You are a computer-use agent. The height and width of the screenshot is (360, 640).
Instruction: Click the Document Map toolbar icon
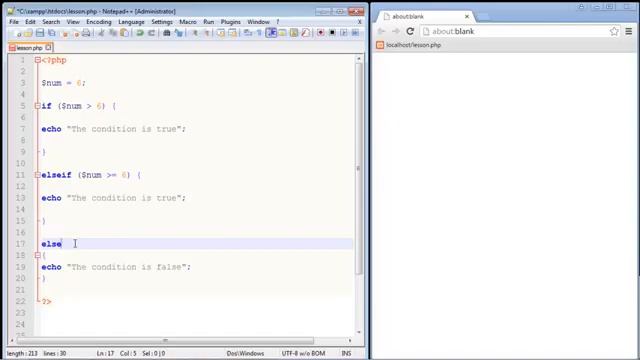(x=294, y=33)
